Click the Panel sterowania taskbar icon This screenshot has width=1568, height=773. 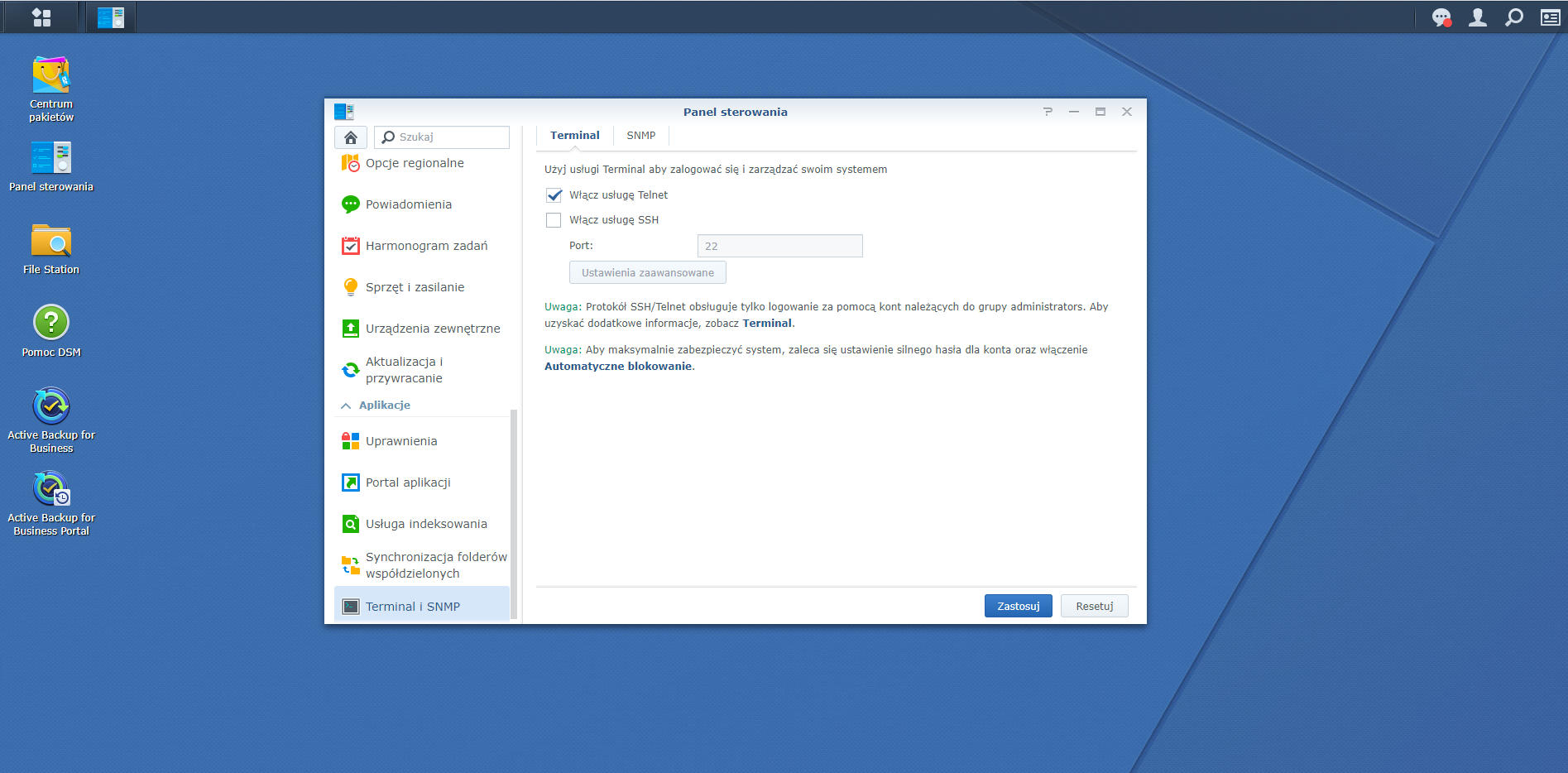[x=111, y=17]
